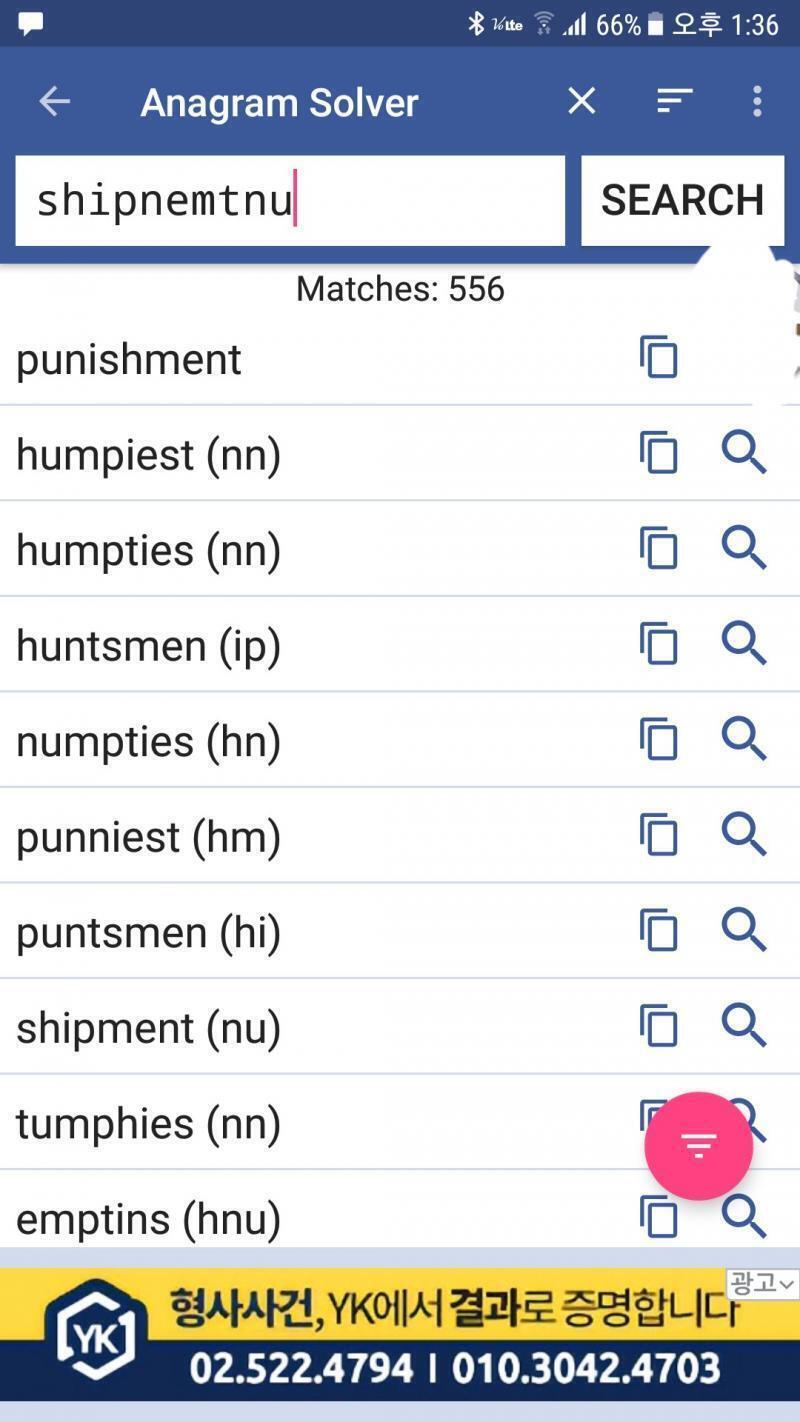Click the SEARCH button
Image resolution: width=800 pixels, height=1422 pixels.
tap(682, 200)
